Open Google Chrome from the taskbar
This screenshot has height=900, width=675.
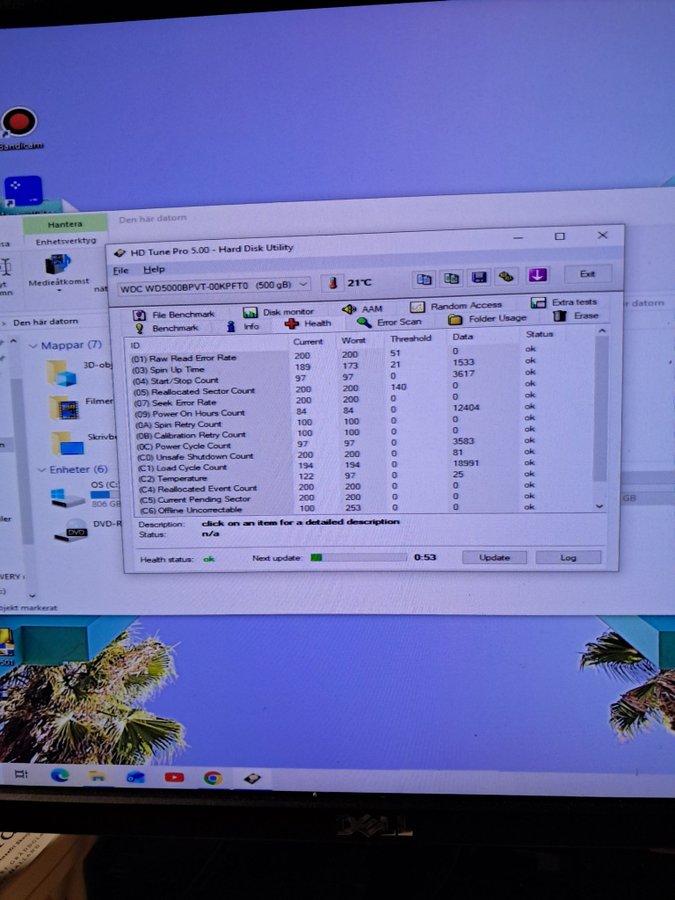click(212, 777)
